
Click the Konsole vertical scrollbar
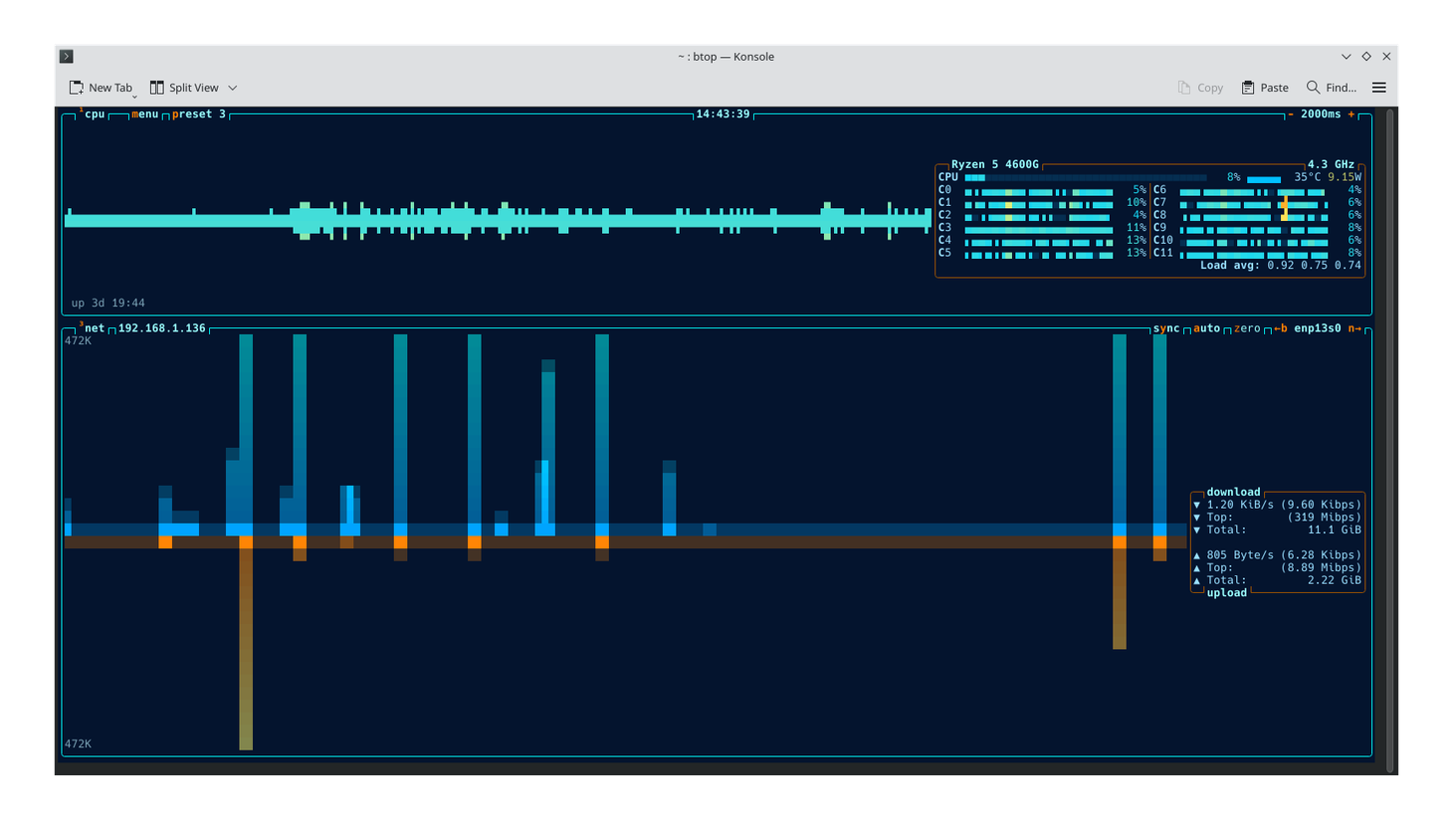click(x=1390, y=438)
